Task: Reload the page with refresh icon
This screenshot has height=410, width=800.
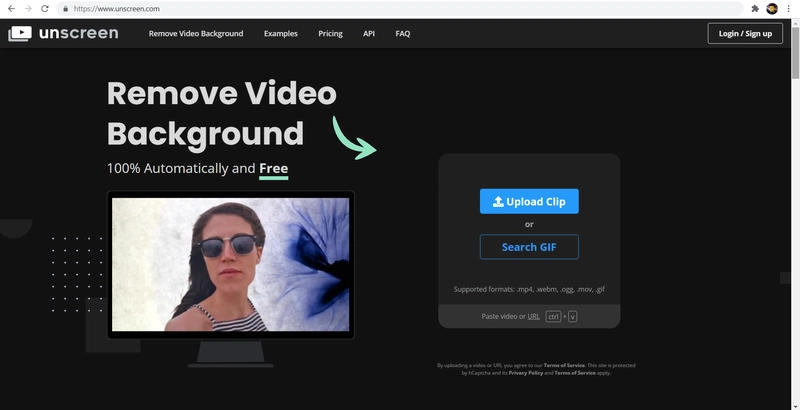Action: coord(45,8)
